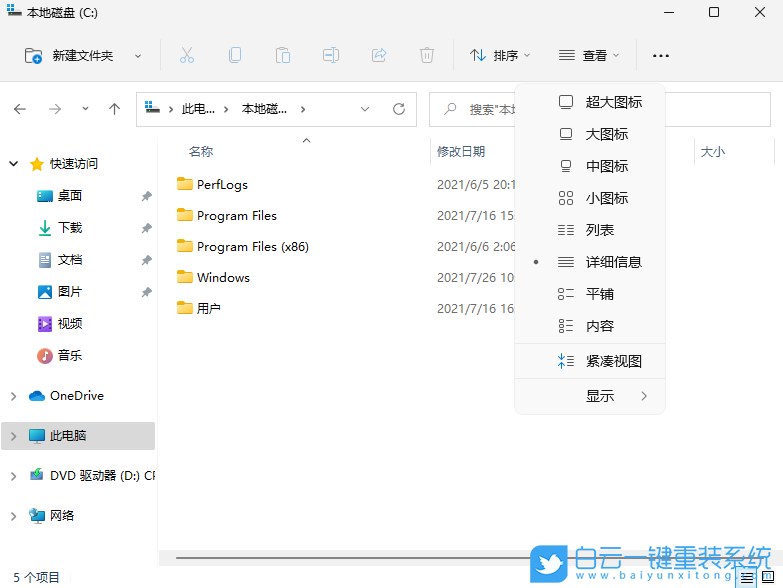
Task: Click the 2021/7/26 date of Windows
Action: tap(476, 278)
